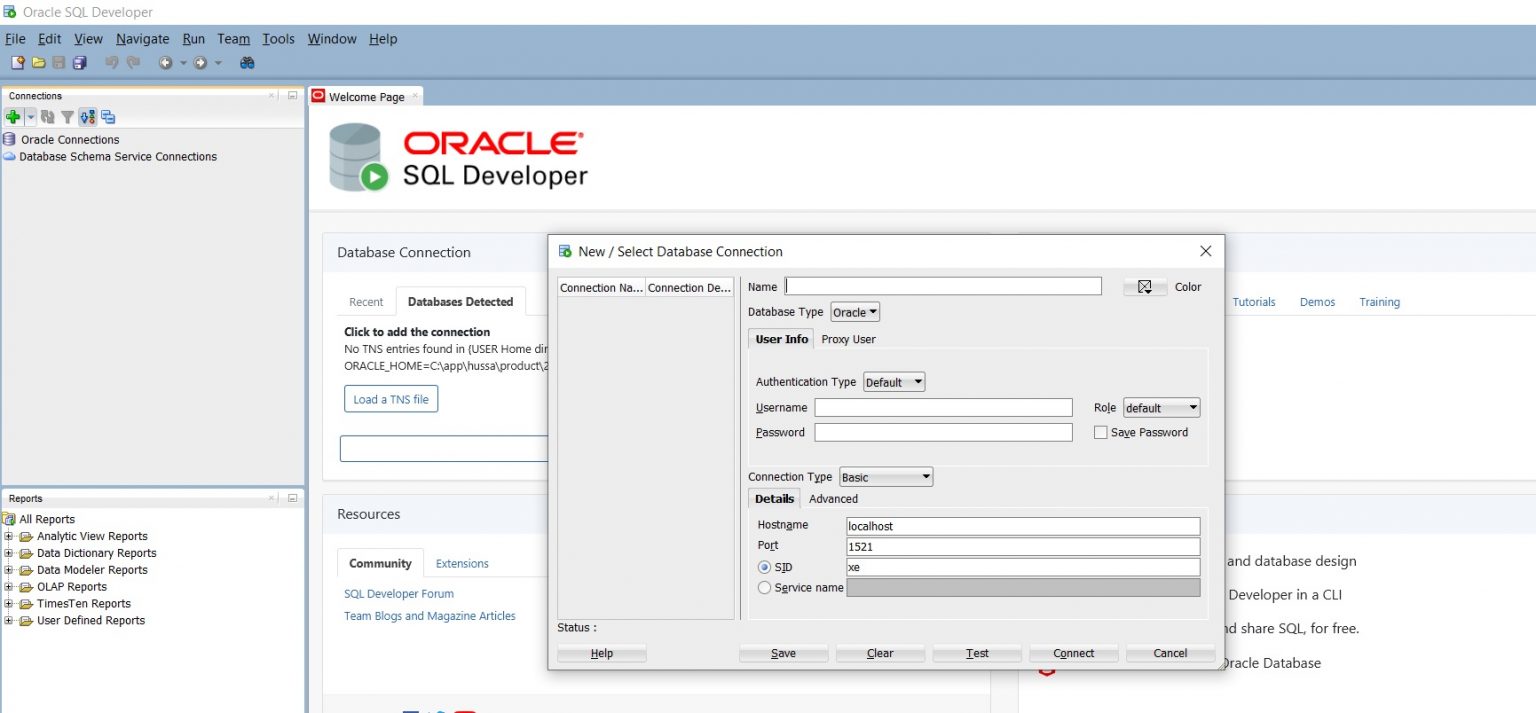Click the green plus New Connection icon

click(x=13, y=117)
